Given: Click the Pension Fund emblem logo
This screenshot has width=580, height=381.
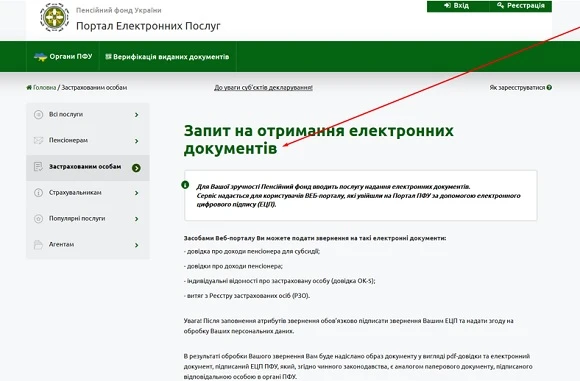Looking at the screenshot, I should click(x=54, y=17).
